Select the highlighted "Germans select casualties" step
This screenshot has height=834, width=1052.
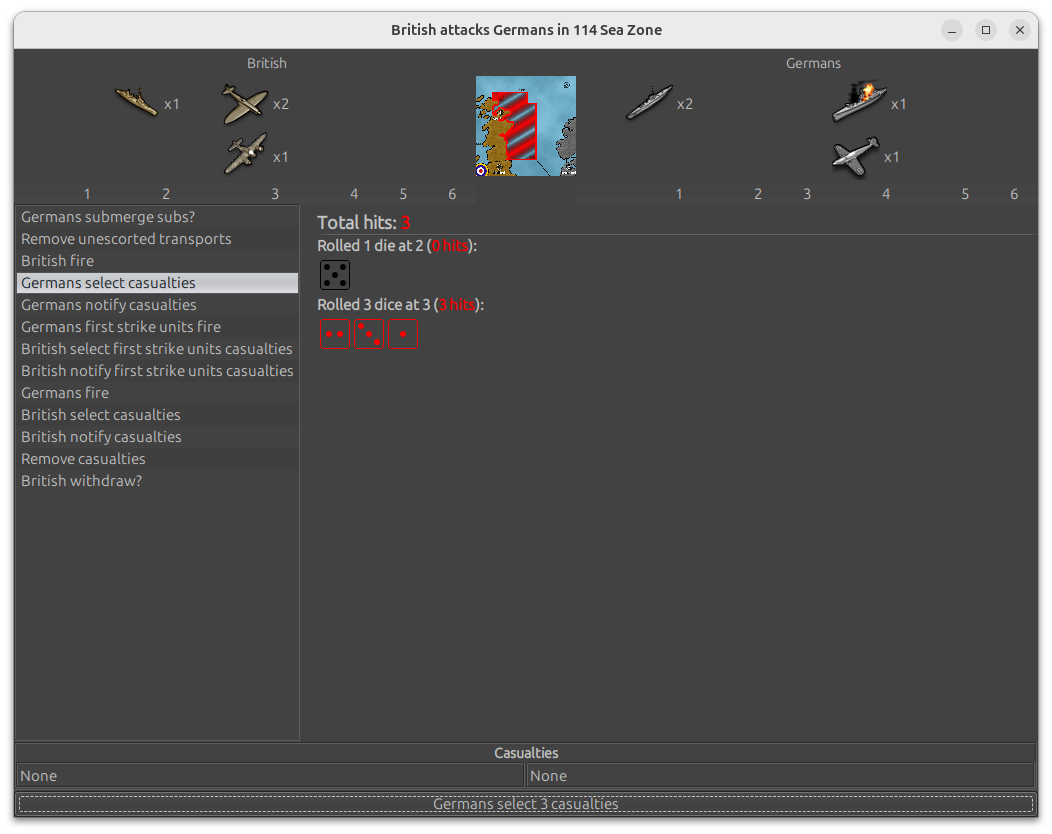click(x=108, y=283)
